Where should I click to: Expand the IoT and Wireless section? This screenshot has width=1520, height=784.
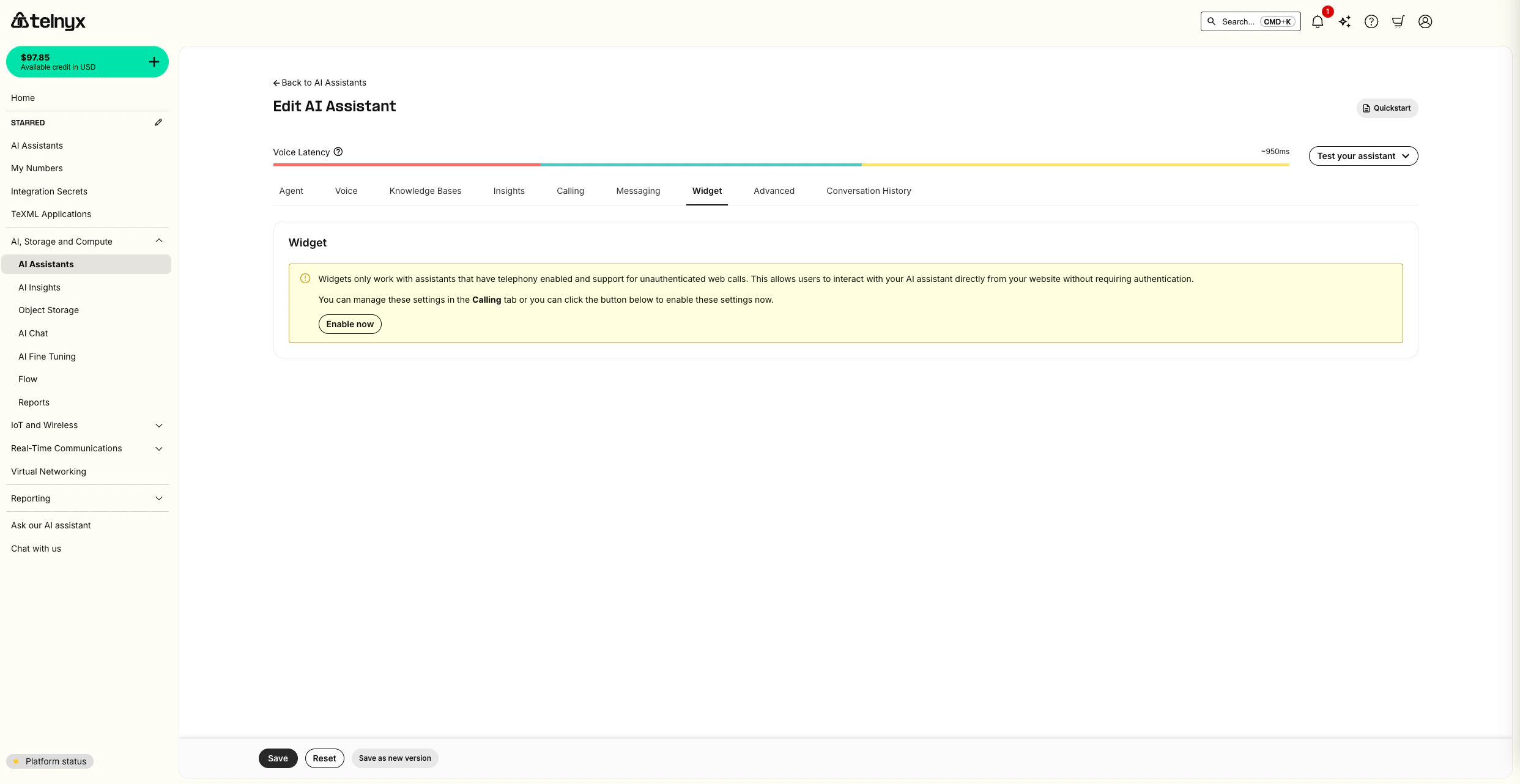pyautogui.click(x=159, y=425)
